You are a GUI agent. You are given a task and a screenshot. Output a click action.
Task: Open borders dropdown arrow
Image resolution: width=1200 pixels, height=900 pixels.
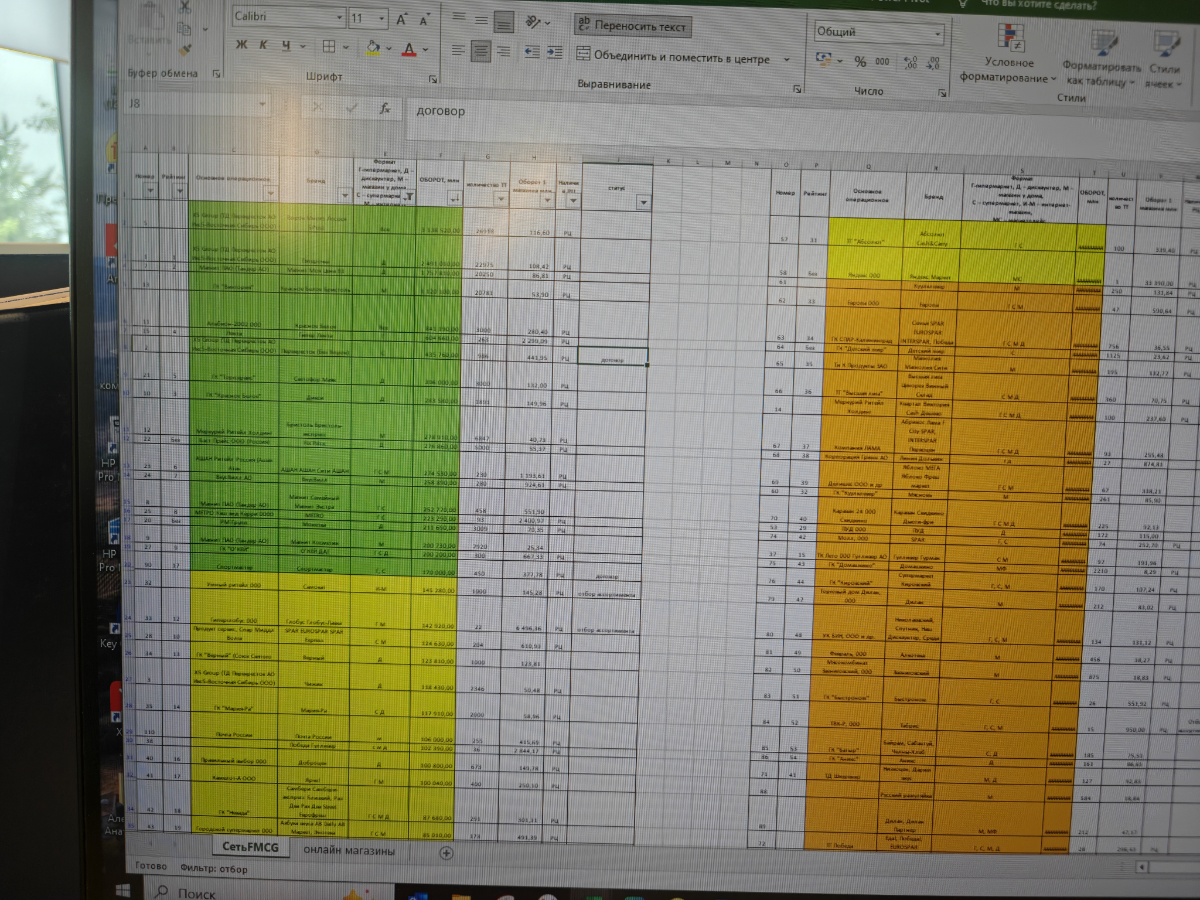pyautogui.click(x=344, y=48)
